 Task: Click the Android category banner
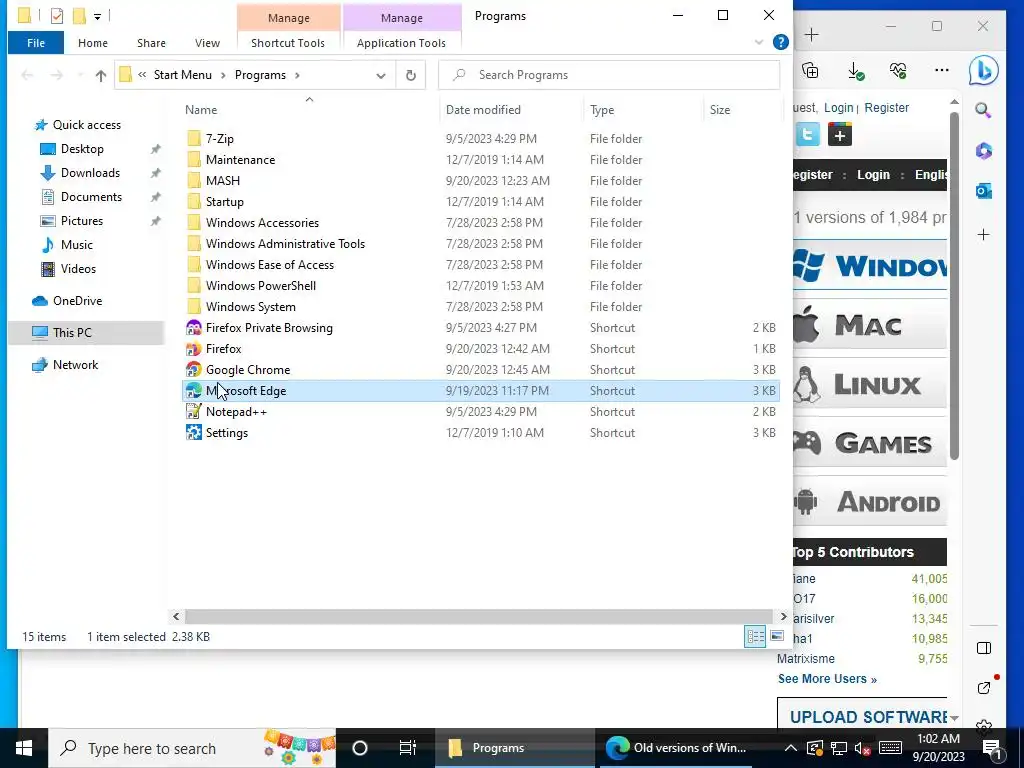870,502
